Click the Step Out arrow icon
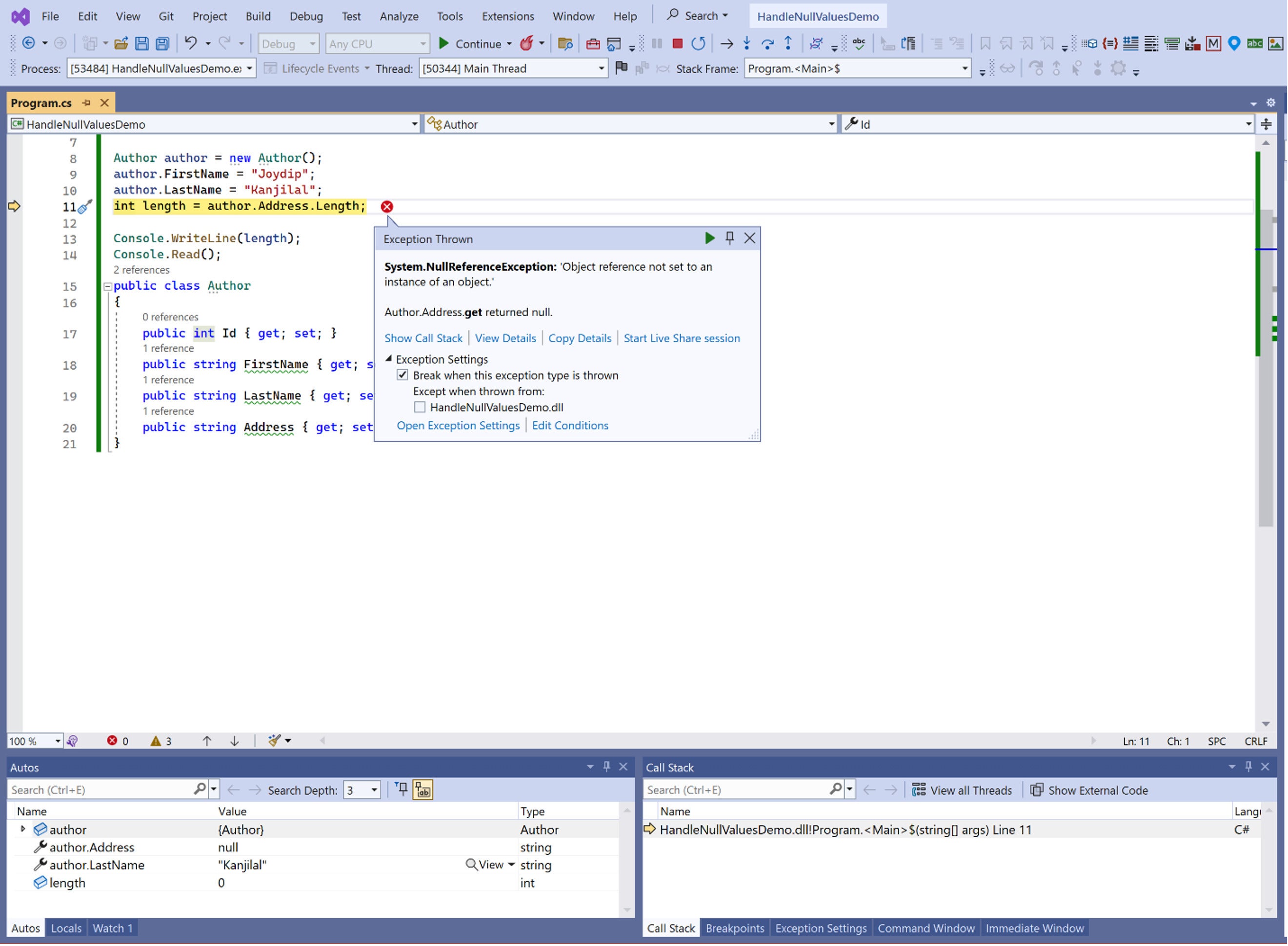Screen dimensions: 1288x946 pyautogui.click(x=788, y=43)
